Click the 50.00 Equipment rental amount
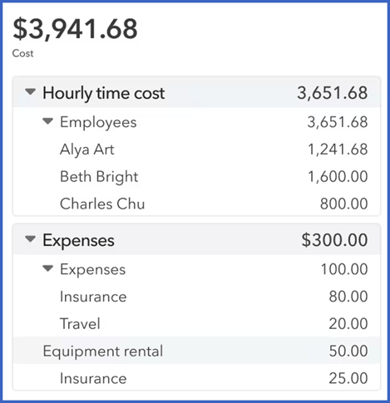Viewport: 390px width, 403px height. coord(348,351)
